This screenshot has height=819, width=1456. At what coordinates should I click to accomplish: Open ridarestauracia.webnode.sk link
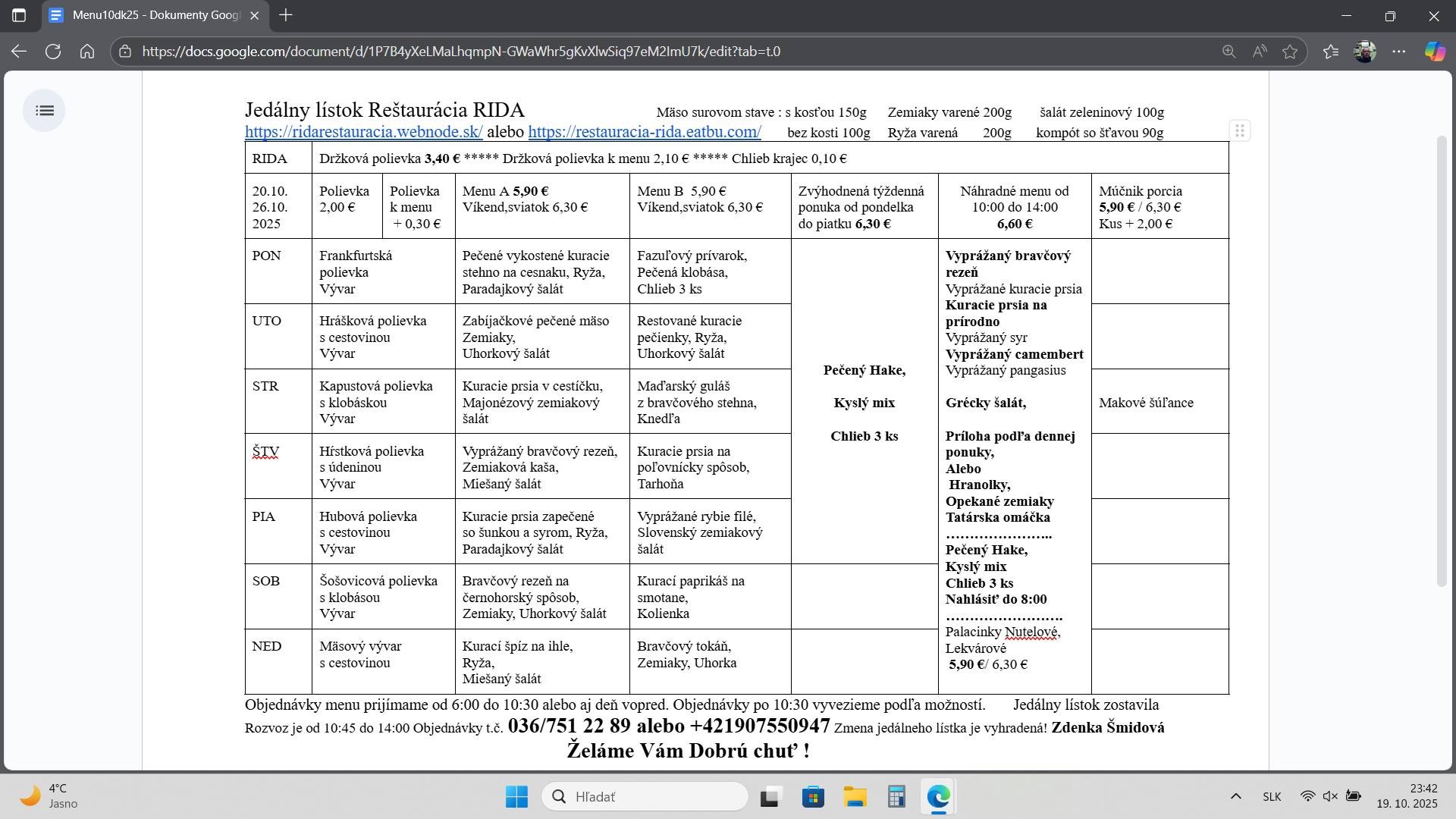pos(363,132)
